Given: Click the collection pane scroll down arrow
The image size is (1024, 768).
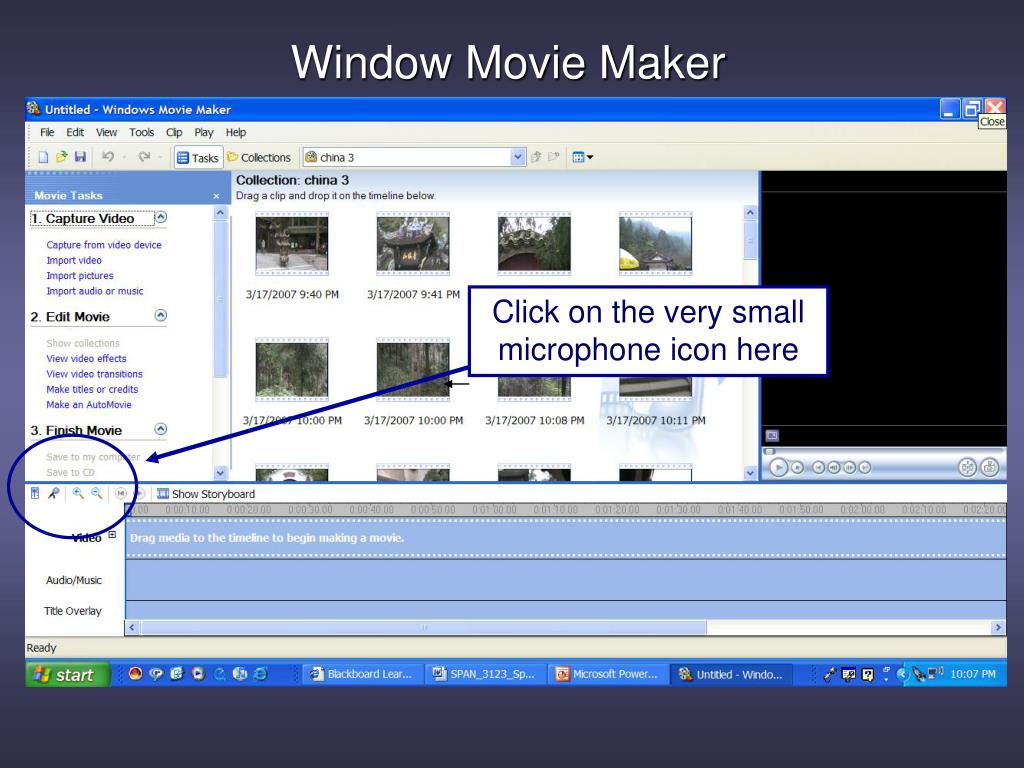Looking at the screenshot, I should 750,473.
